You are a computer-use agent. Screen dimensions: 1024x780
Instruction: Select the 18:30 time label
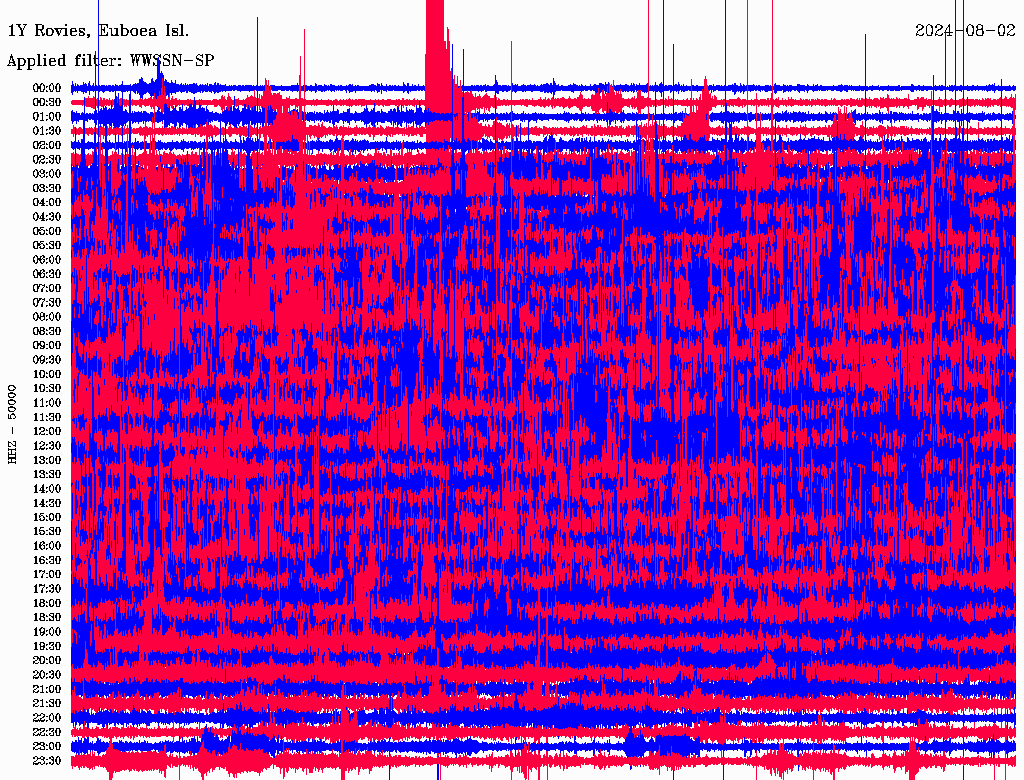47,617
